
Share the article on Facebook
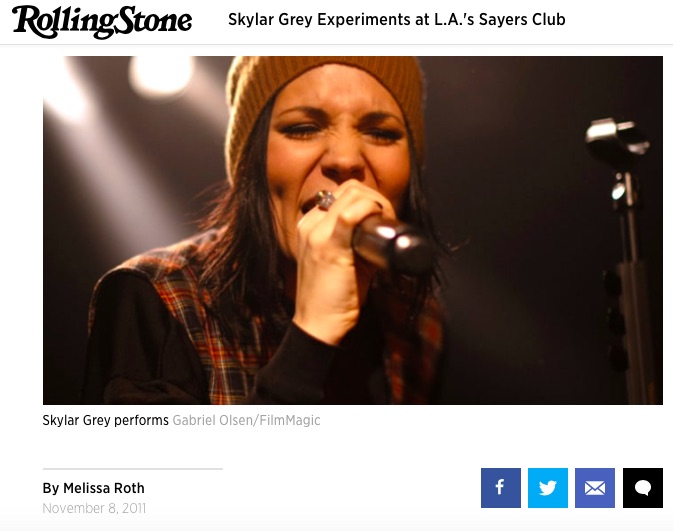[x=500, y=488]
